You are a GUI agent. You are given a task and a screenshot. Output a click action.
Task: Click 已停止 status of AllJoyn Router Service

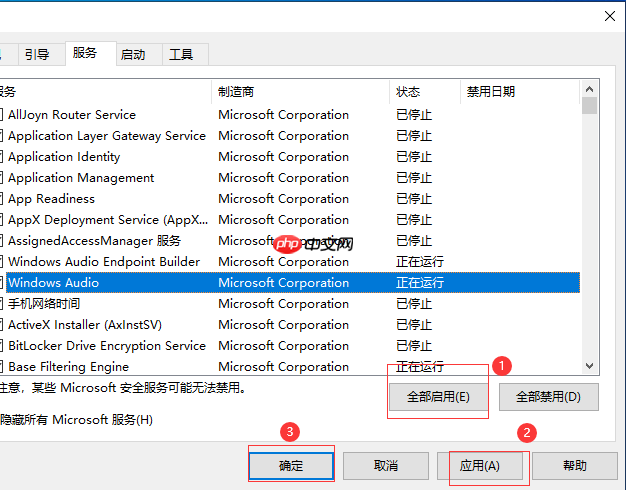tap(414, 115)
